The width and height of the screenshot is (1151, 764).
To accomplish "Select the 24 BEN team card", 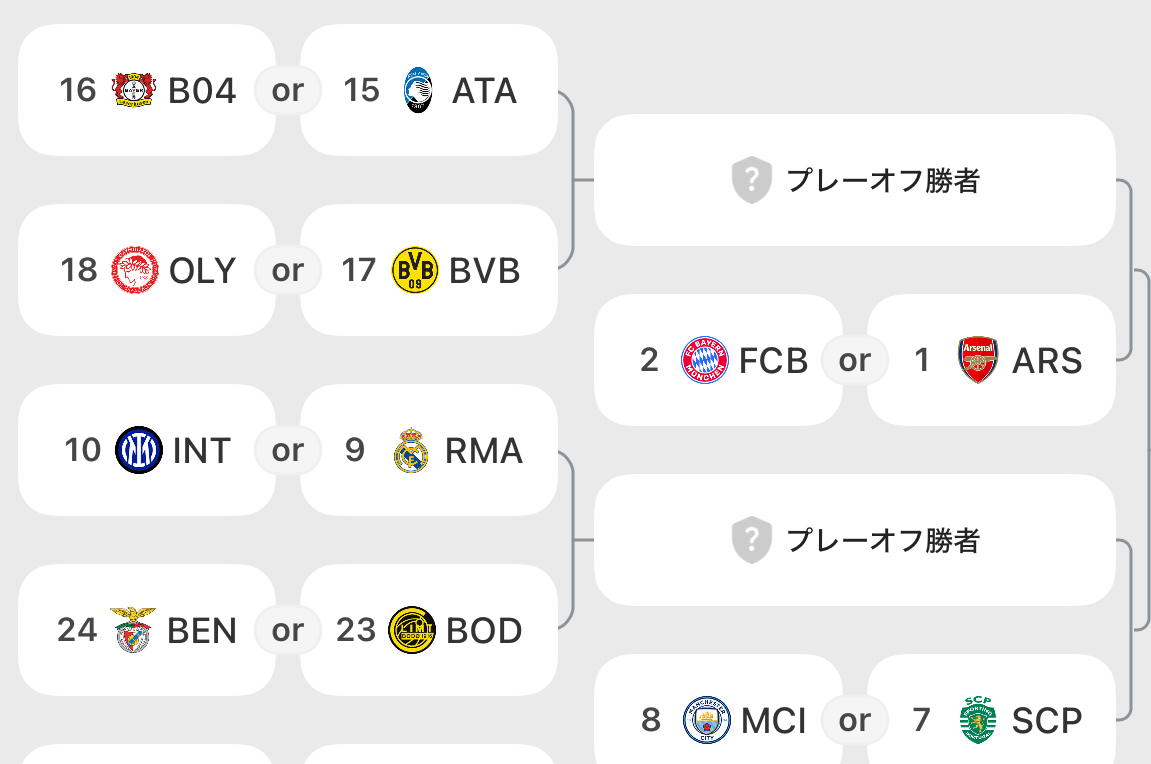I will coord(146,630).
